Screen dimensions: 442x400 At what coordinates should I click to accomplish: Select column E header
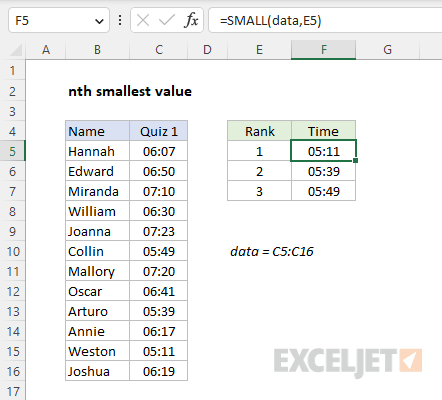click(259, 50)
